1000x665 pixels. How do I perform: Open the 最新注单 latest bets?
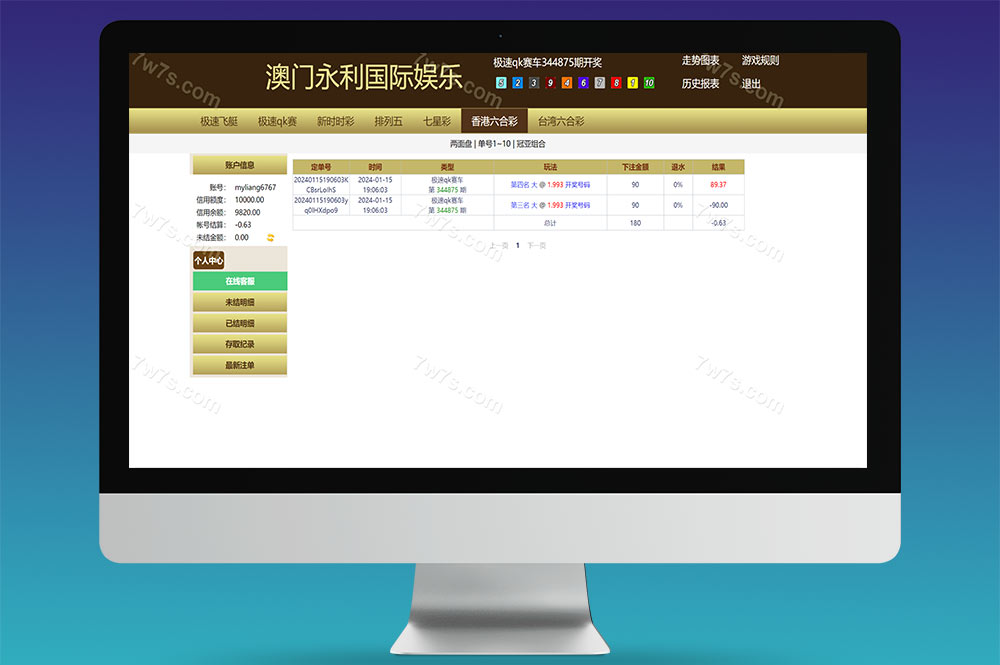click(x=239, y=366)
